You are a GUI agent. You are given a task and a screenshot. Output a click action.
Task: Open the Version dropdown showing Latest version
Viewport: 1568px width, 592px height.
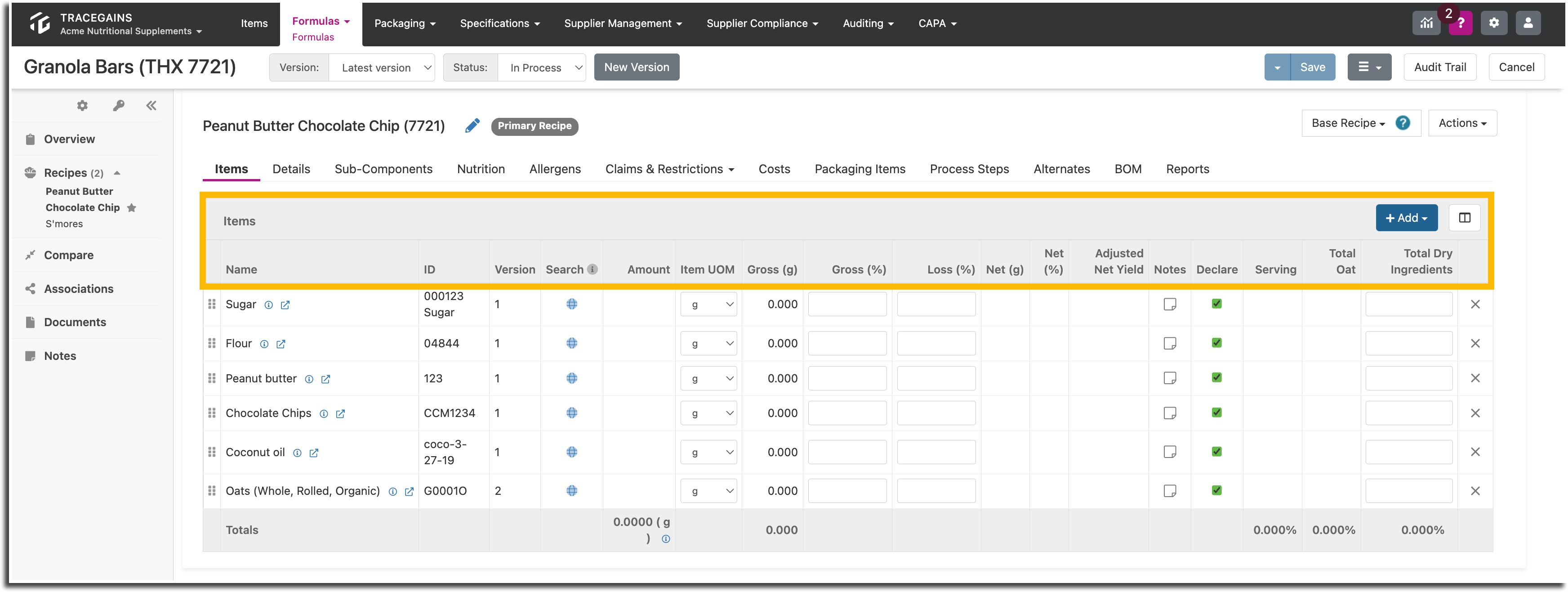pos(382,67)
